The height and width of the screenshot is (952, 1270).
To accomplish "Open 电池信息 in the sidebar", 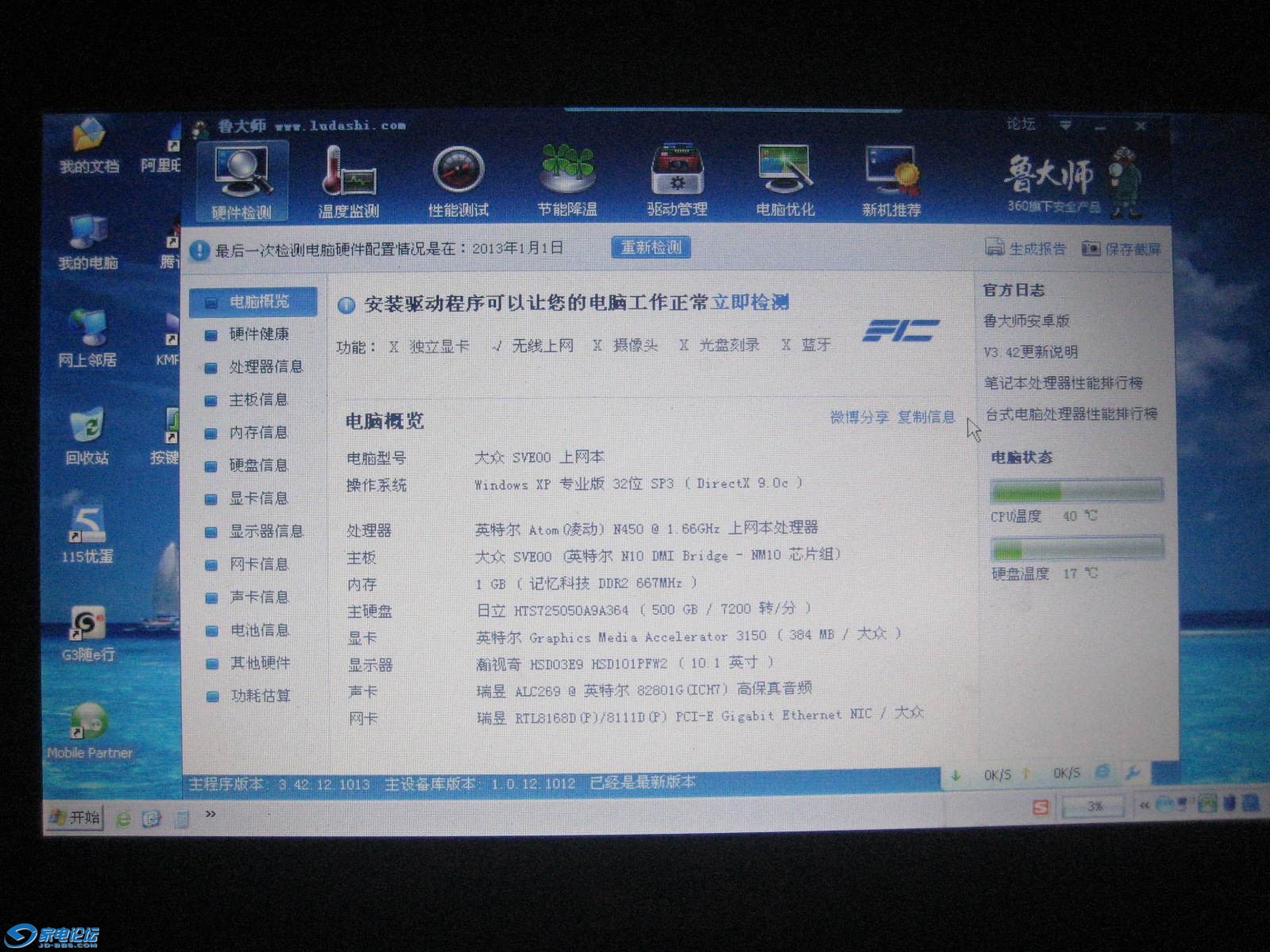I will click(259, 630).
